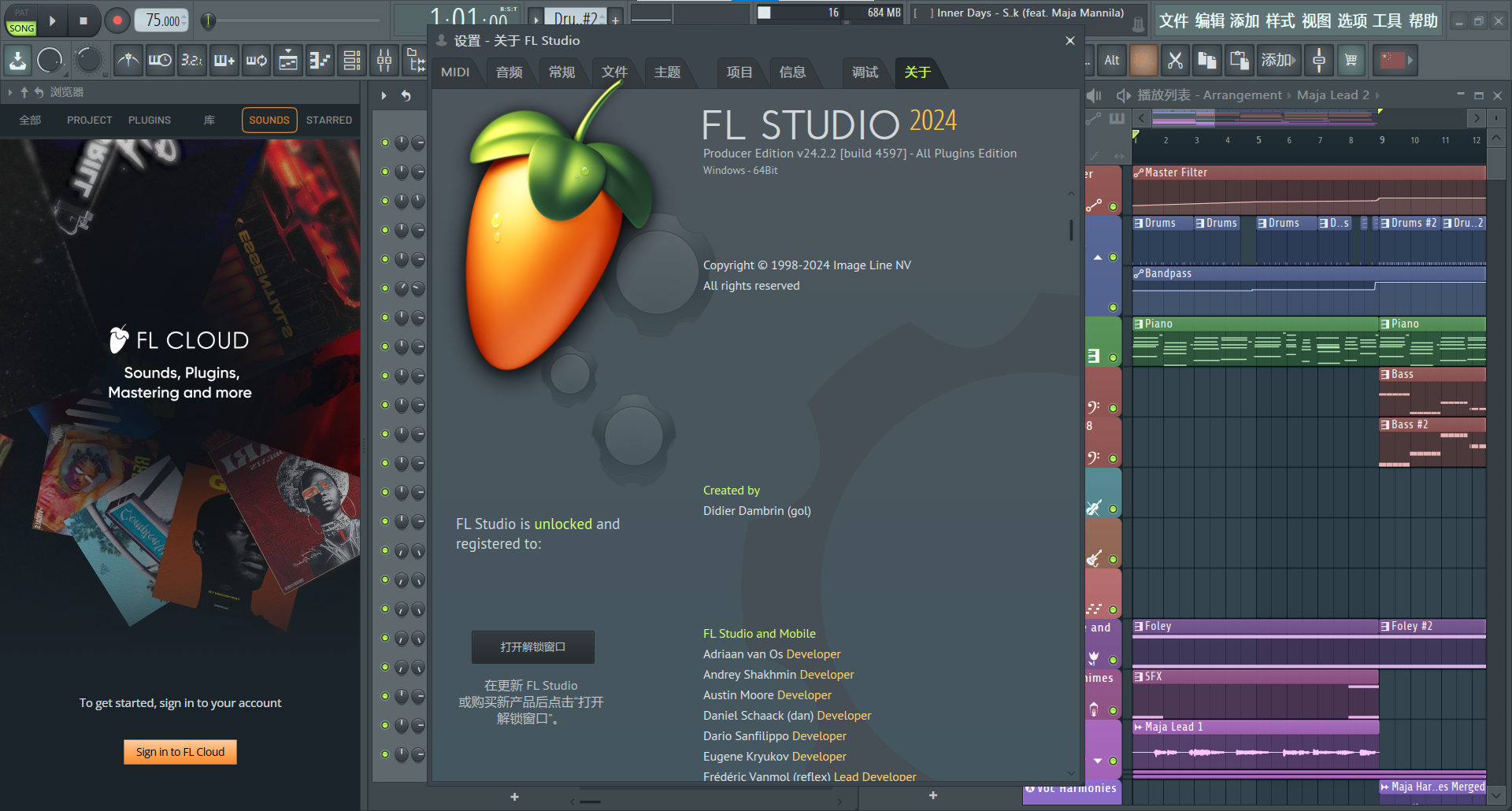Open the 编辑 edit menu
The height and width of the screenshot is (811, 1512).
pyautogui.click(x=1210, y=21)
